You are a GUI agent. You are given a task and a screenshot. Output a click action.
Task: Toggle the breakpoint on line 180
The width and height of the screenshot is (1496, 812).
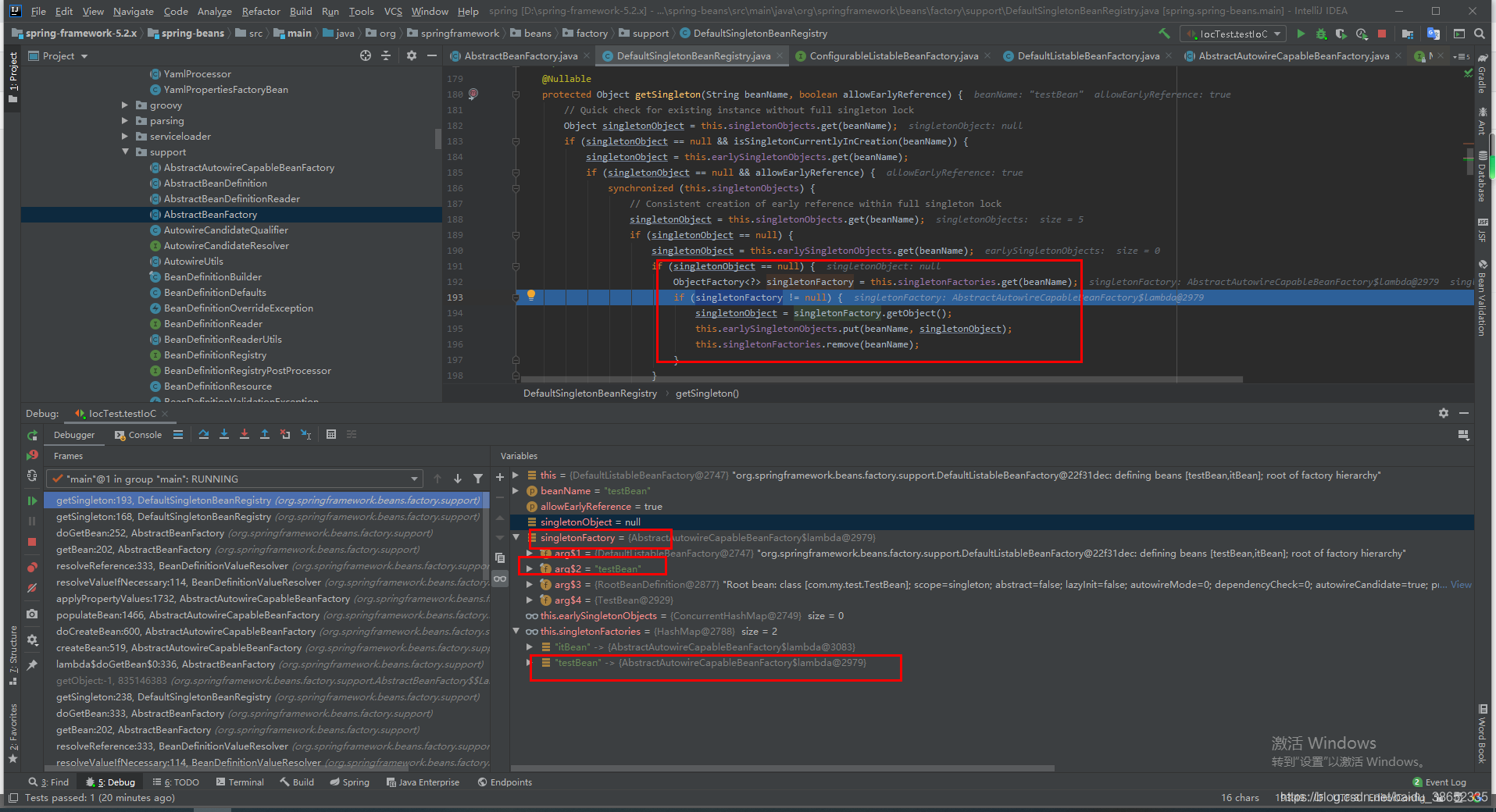tap(473, 94)
